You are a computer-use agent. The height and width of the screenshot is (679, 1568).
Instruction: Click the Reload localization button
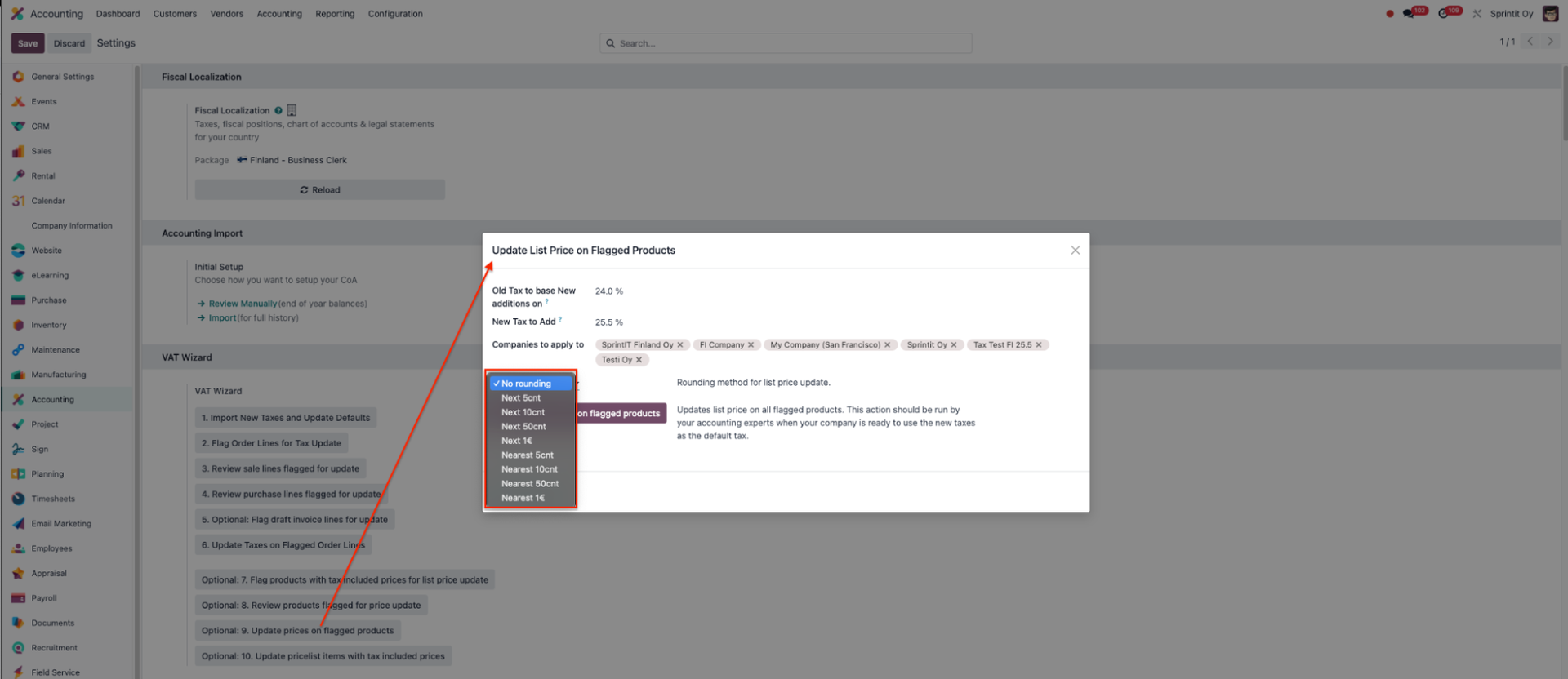click(320, 190)
